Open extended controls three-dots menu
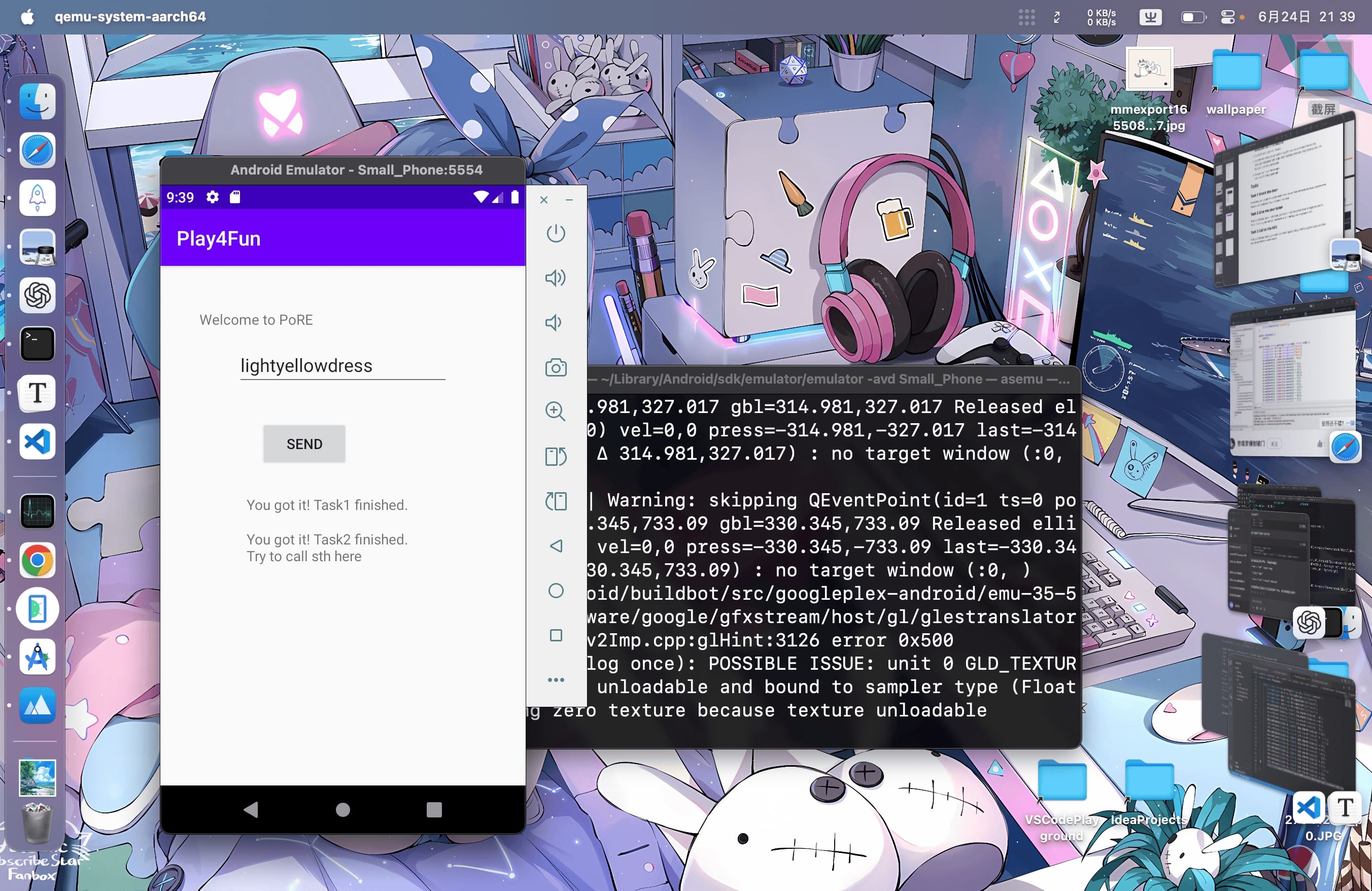Screen dimensions: 1372x891 (x=556, y=680)
